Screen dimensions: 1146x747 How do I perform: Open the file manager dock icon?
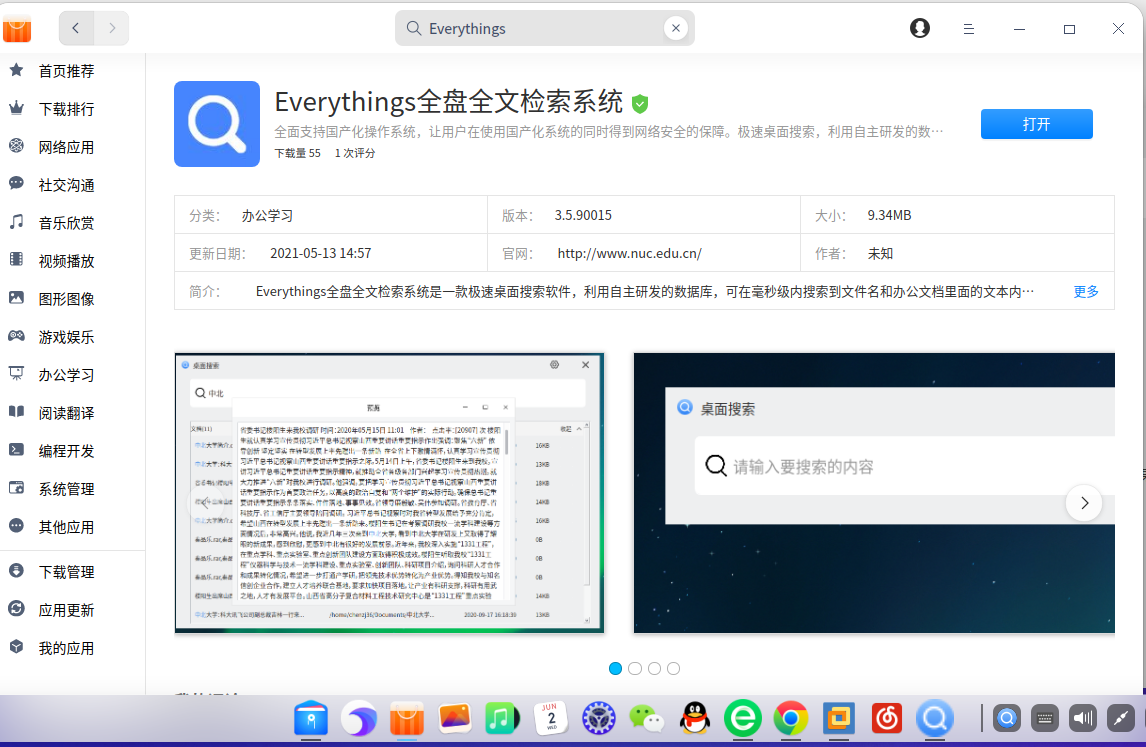coord(311,719)
